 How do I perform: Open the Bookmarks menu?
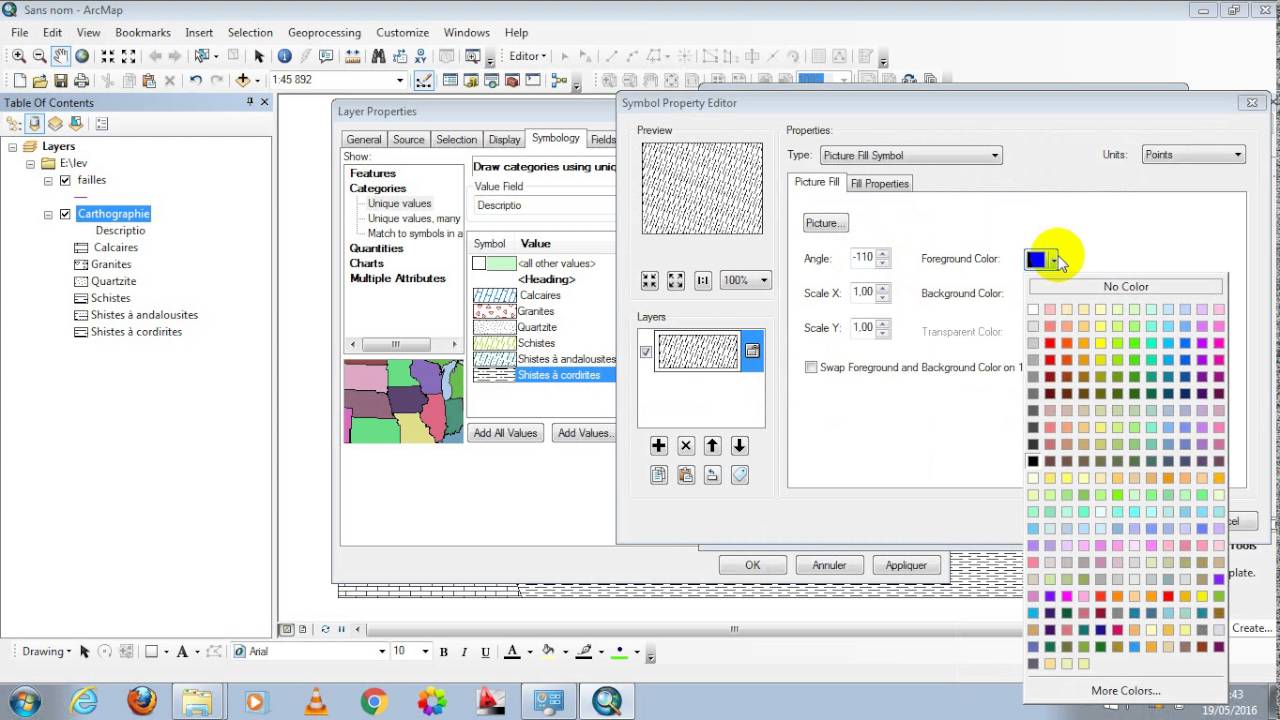click(143, 33)
